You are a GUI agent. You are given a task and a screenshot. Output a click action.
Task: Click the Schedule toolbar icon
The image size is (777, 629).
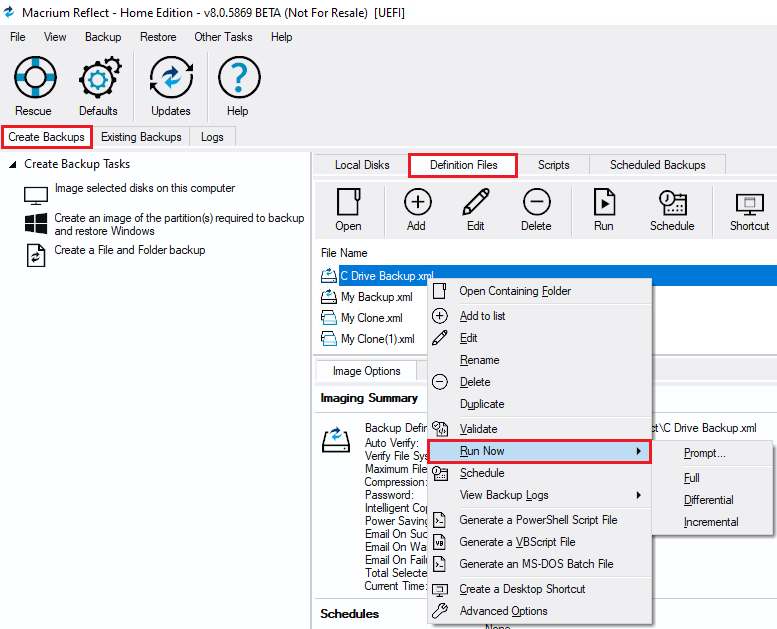pyautogui.click(x=672, y=203)
